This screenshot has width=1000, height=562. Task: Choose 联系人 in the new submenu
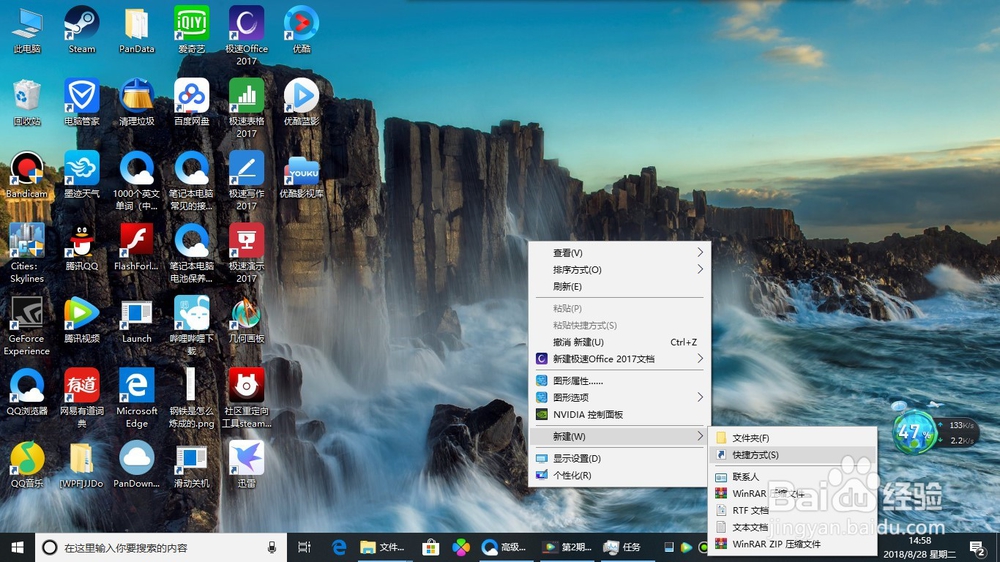793,477
